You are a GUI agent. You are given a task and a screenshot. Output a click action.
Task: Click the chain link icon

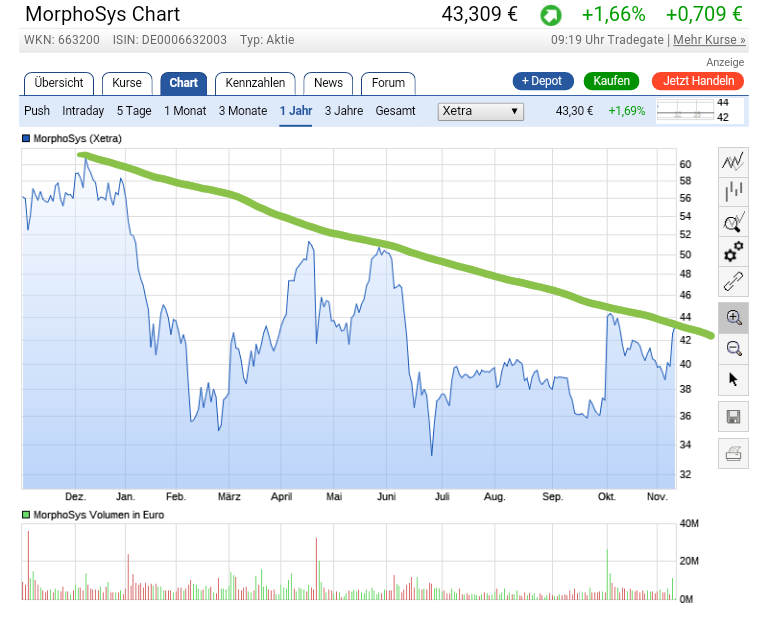(733, 282)
